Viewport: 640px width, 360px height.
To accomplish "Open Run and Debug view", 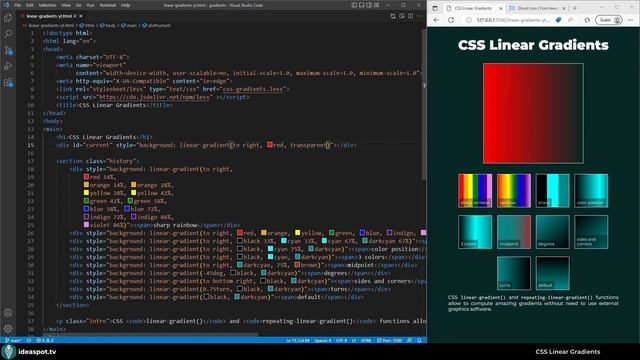I will pos(8,66).
